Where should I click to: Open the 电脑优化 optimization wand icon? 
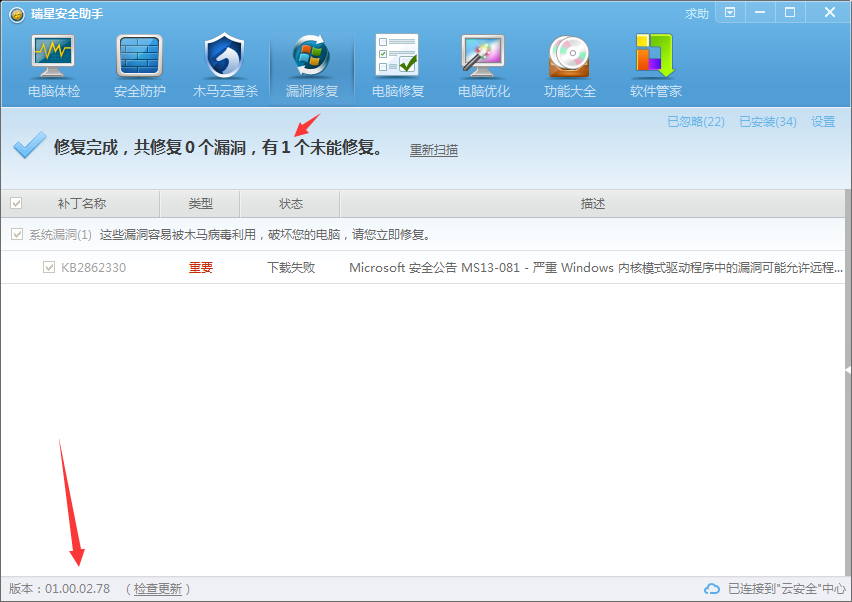pyautogui.click(x=483, y=56)
